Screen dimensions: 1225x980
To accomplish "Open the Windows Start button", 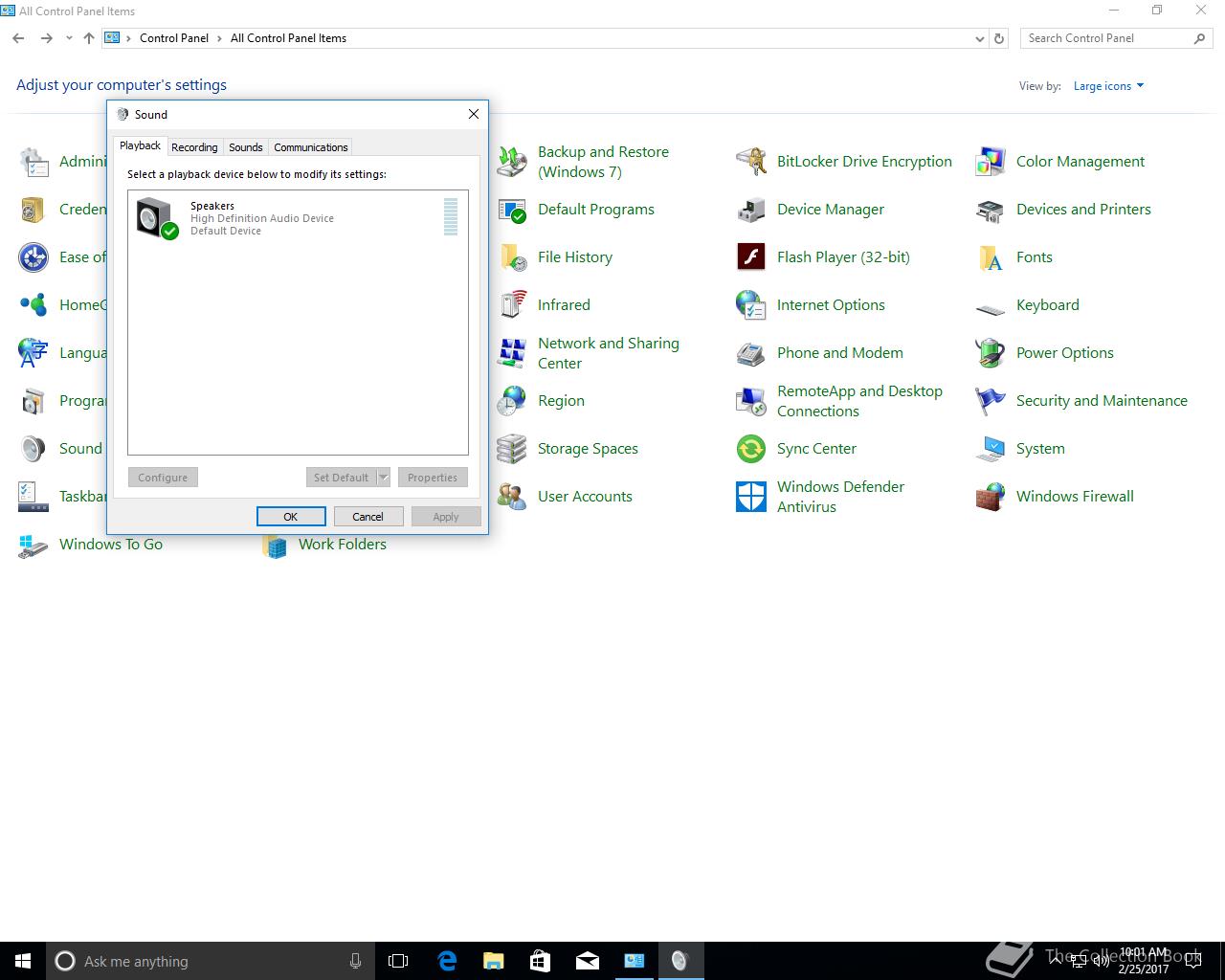I will click(23, 961).
